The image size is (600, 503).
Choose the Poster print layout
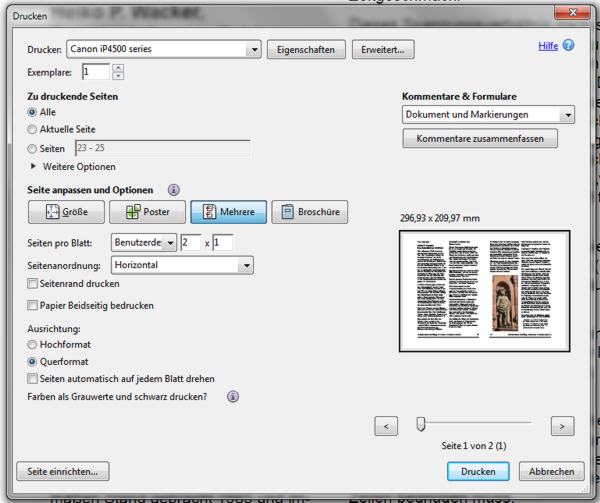145,212
